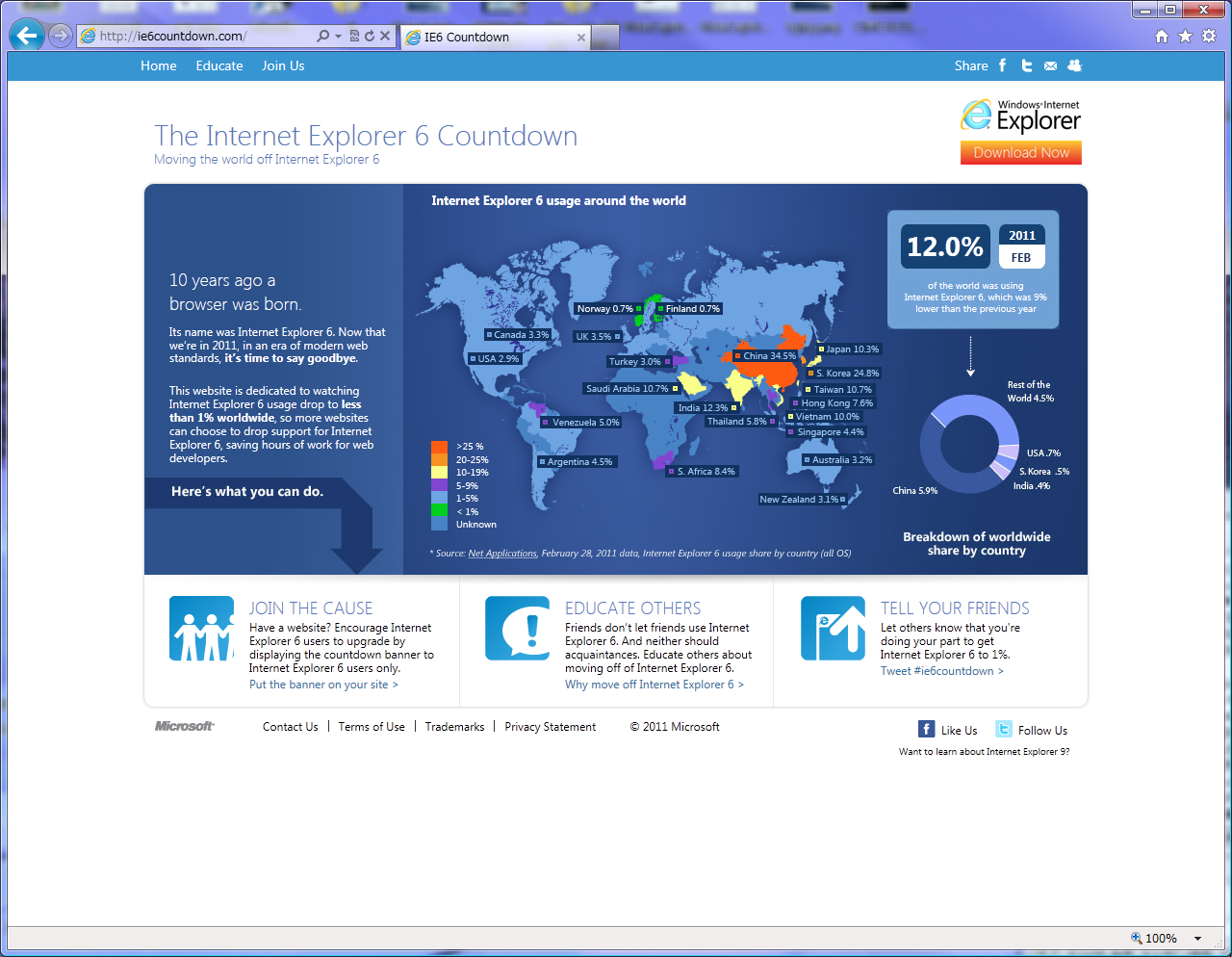The width and height of the screenshot is (1232, 957).
Task: Open Educate in site navigation
Action: coord(219,66)
